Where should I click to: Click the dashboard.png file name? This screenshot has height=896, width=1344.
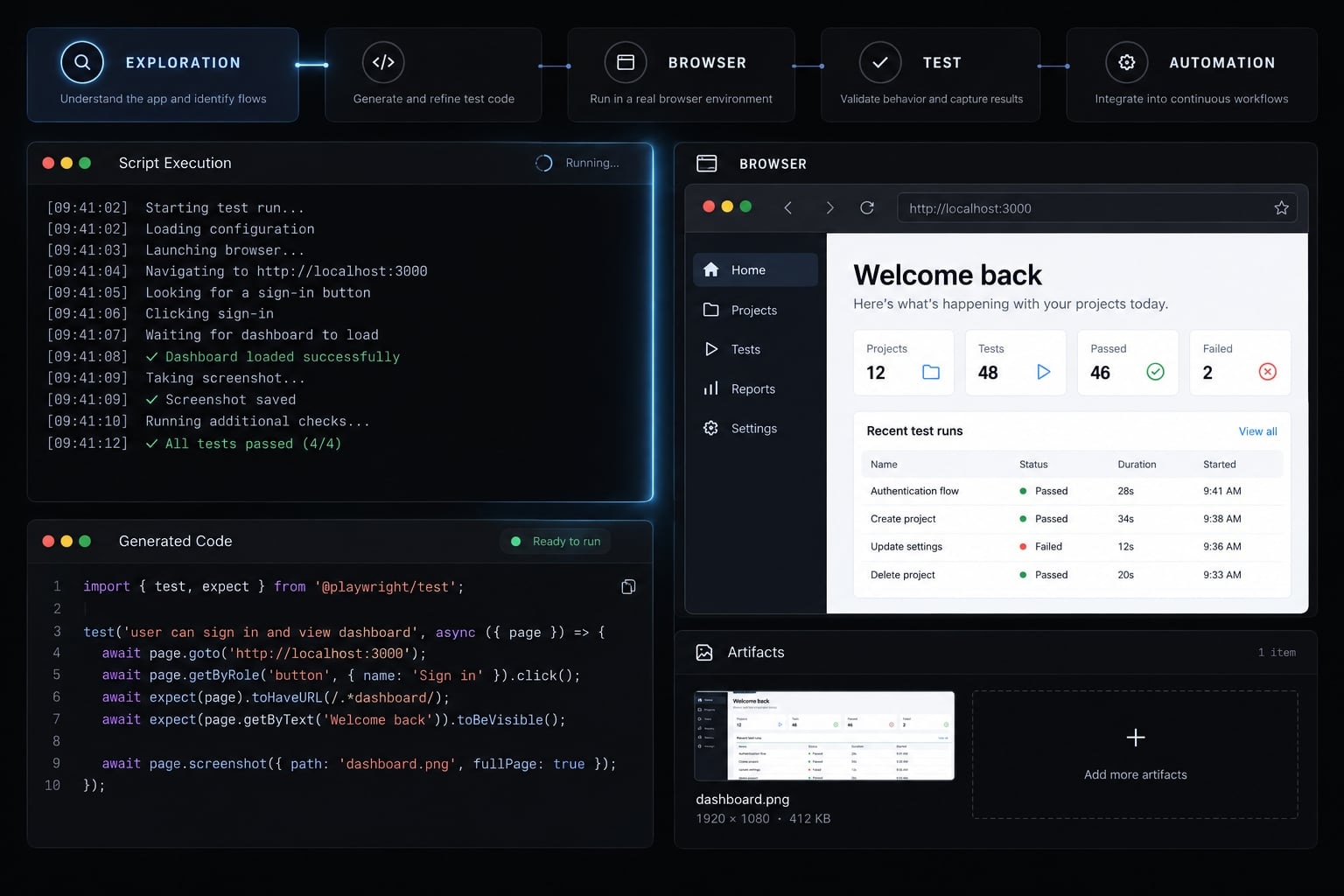click(x=742, y=799)
